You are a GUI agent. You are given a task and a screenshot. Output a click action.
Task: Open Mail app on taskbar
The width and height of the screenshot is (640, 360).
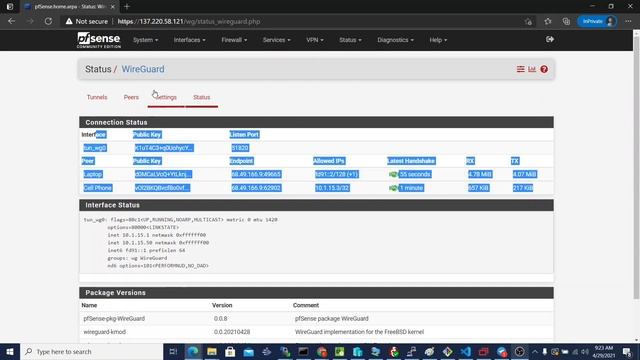click(x=248, y=351)
